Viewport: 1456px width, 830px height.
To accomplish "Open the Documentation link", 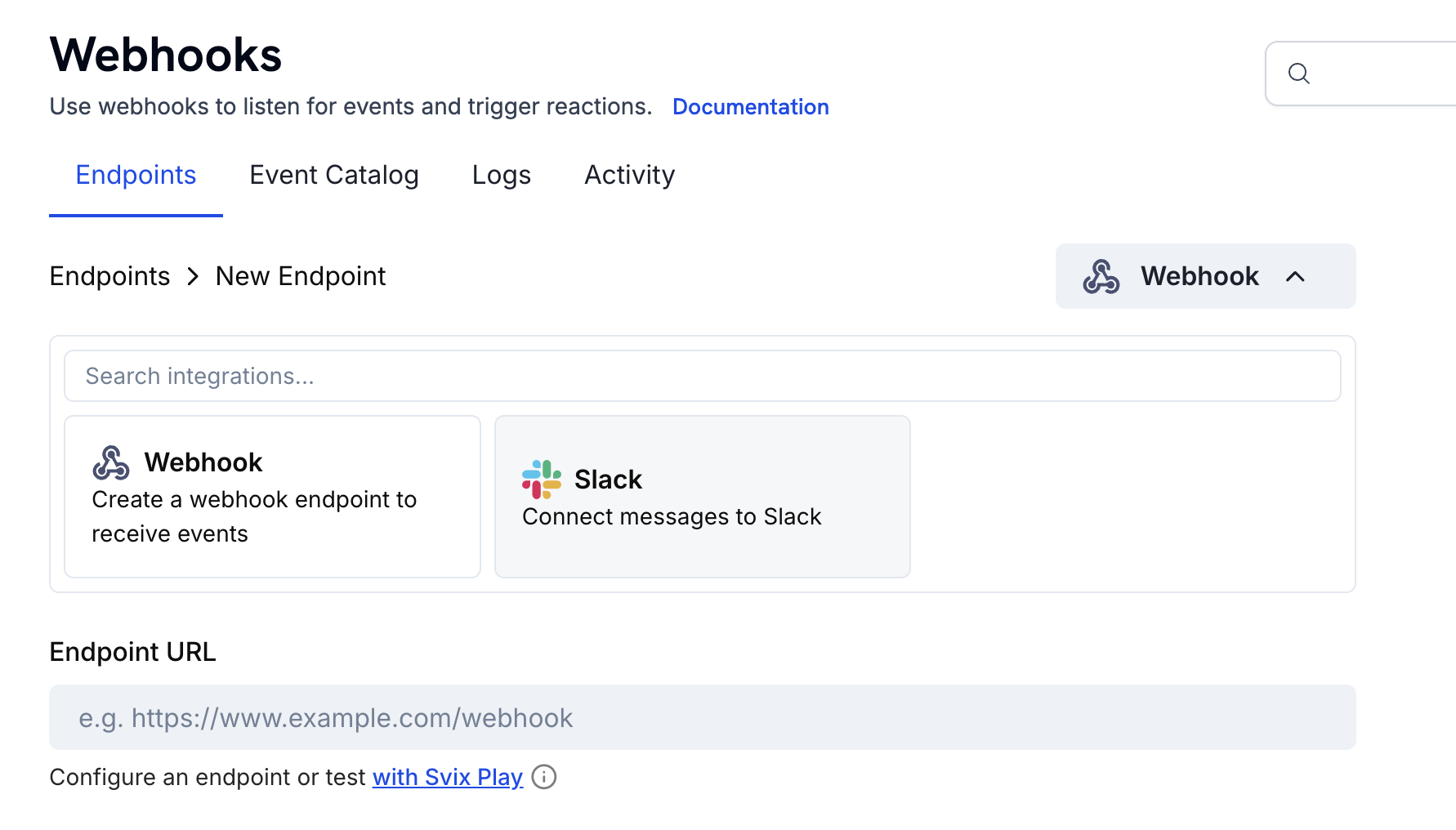I will tap(750, 106).
